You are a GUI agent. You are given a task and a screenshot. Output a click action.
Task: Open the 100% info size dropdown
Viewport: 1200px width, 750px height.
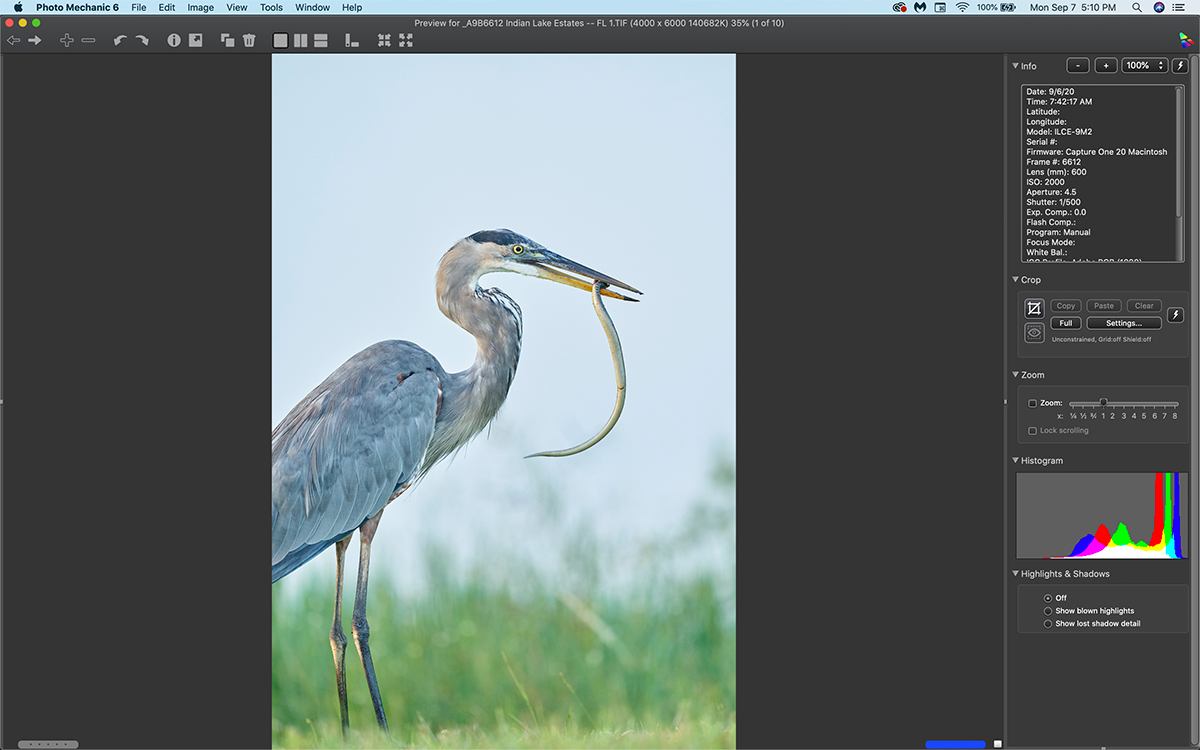pos(1145,65)
